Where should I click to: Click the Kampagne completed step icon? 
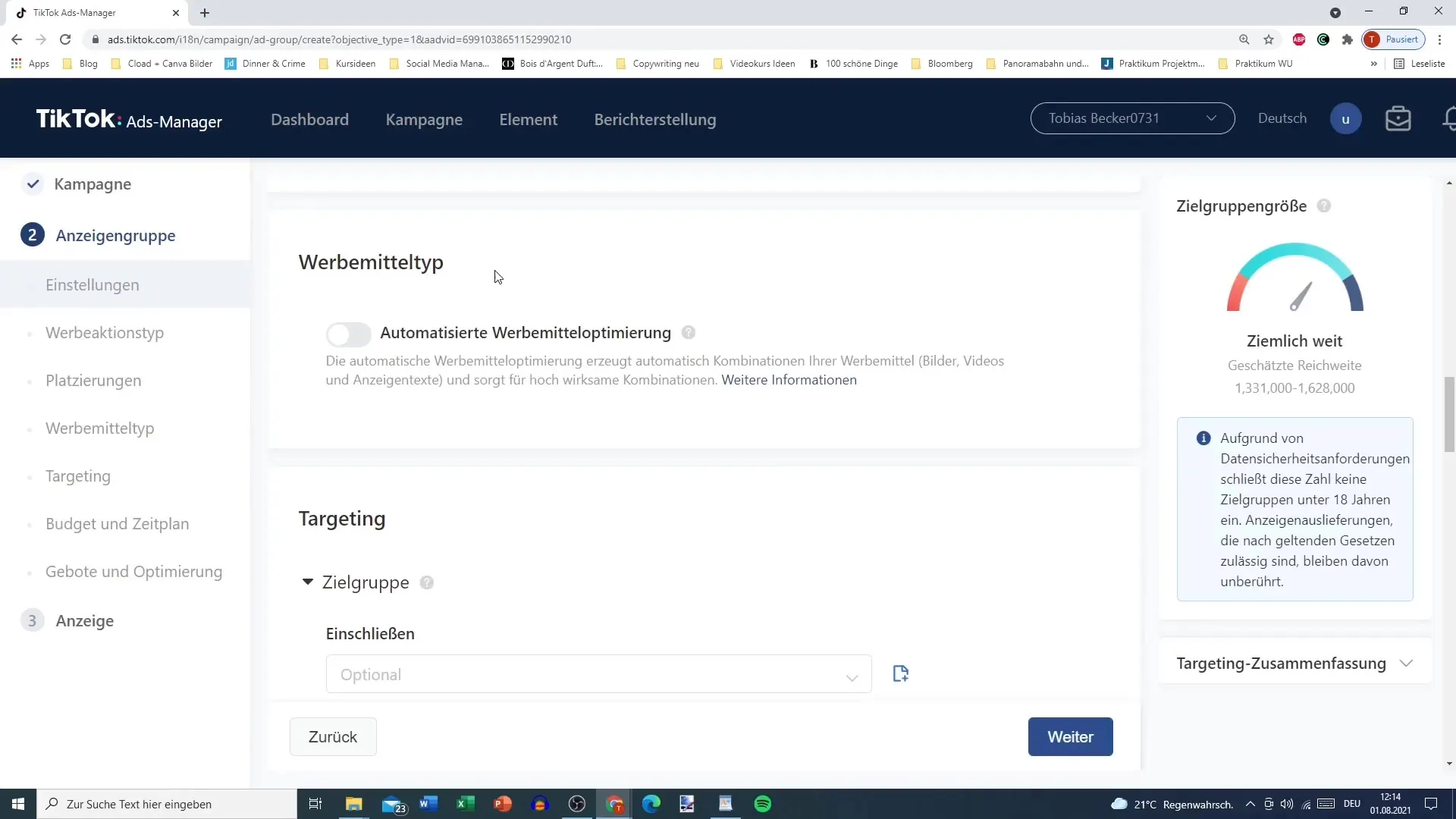pos(32,183)
